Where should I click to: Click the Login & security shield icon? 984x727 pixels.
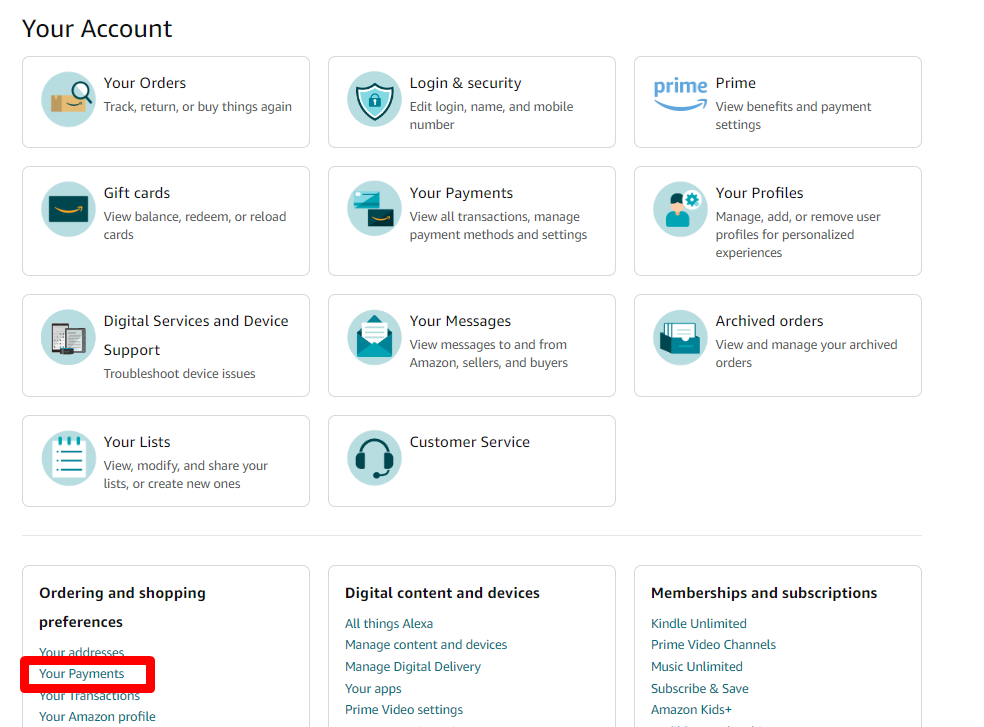tap(375, 99)
